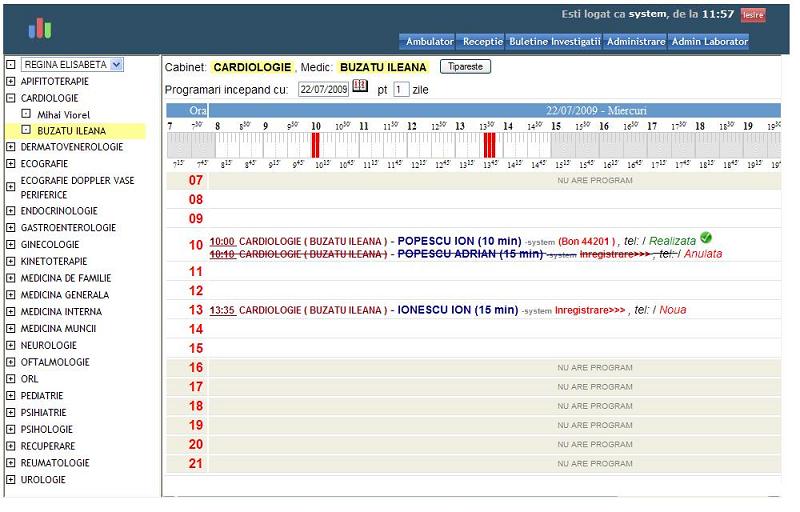This screenshot has height=512, width=800.
Task: Collapse the CARDIOLOGIE tree node
Action: (x=11, y=99)
